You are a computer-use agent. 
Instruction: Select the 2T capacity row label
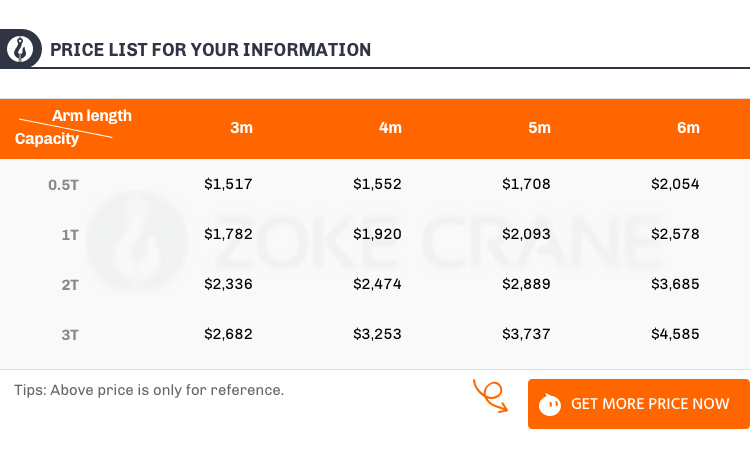tap(70, 285)
